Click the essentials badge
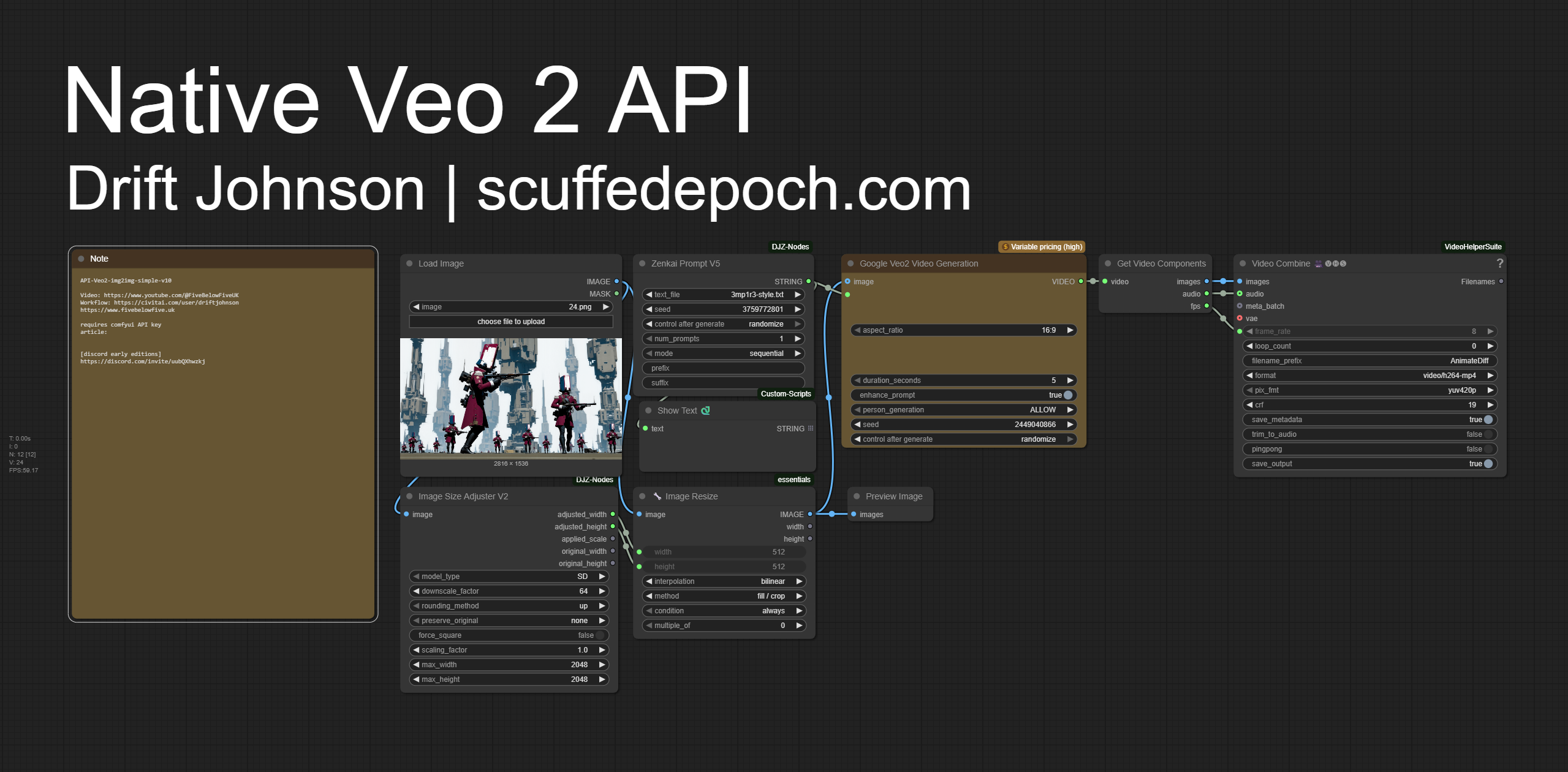The image size is (1568, 772). click(793, 480)
